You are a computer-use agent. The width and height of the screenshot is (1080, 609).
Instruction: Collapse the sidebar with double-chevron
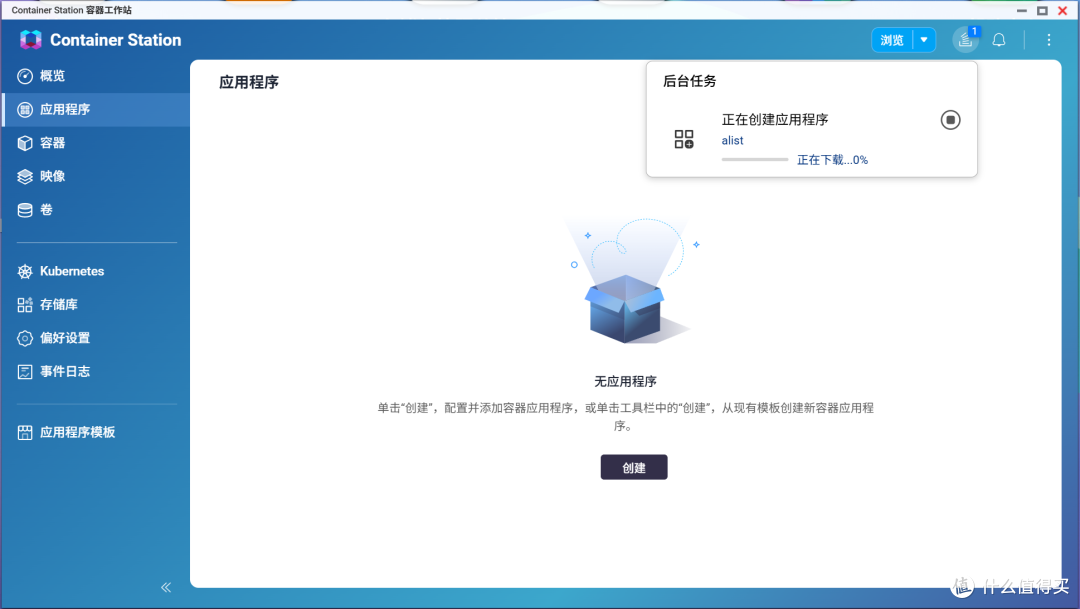pyautogui.click(x=166, y=587)
